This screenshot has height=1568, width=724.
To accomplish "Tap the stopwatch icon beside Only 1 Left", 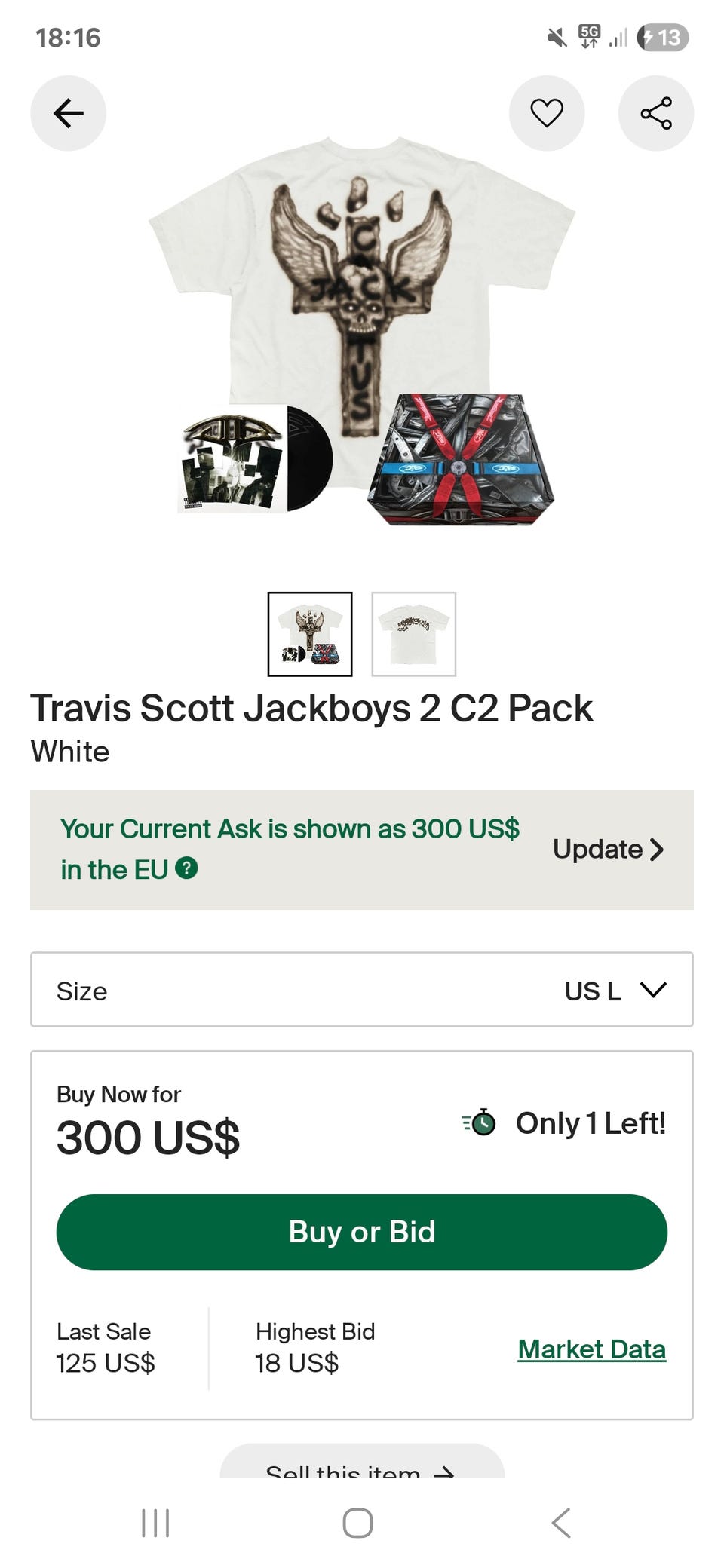I will 480,1122.
